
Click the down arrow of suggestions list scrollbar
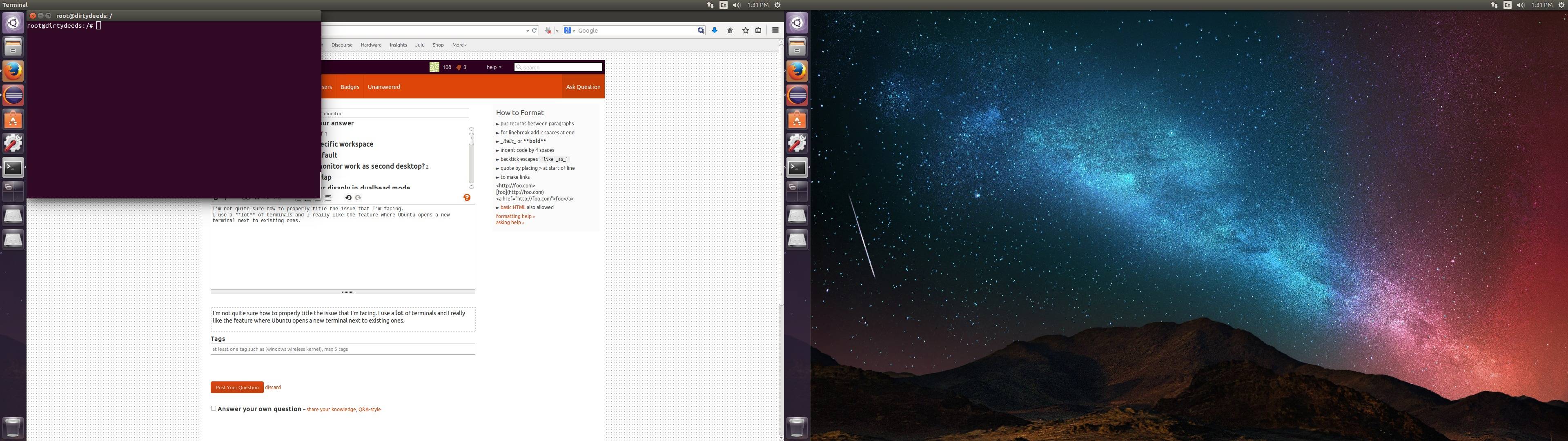[x=471, y=185]
